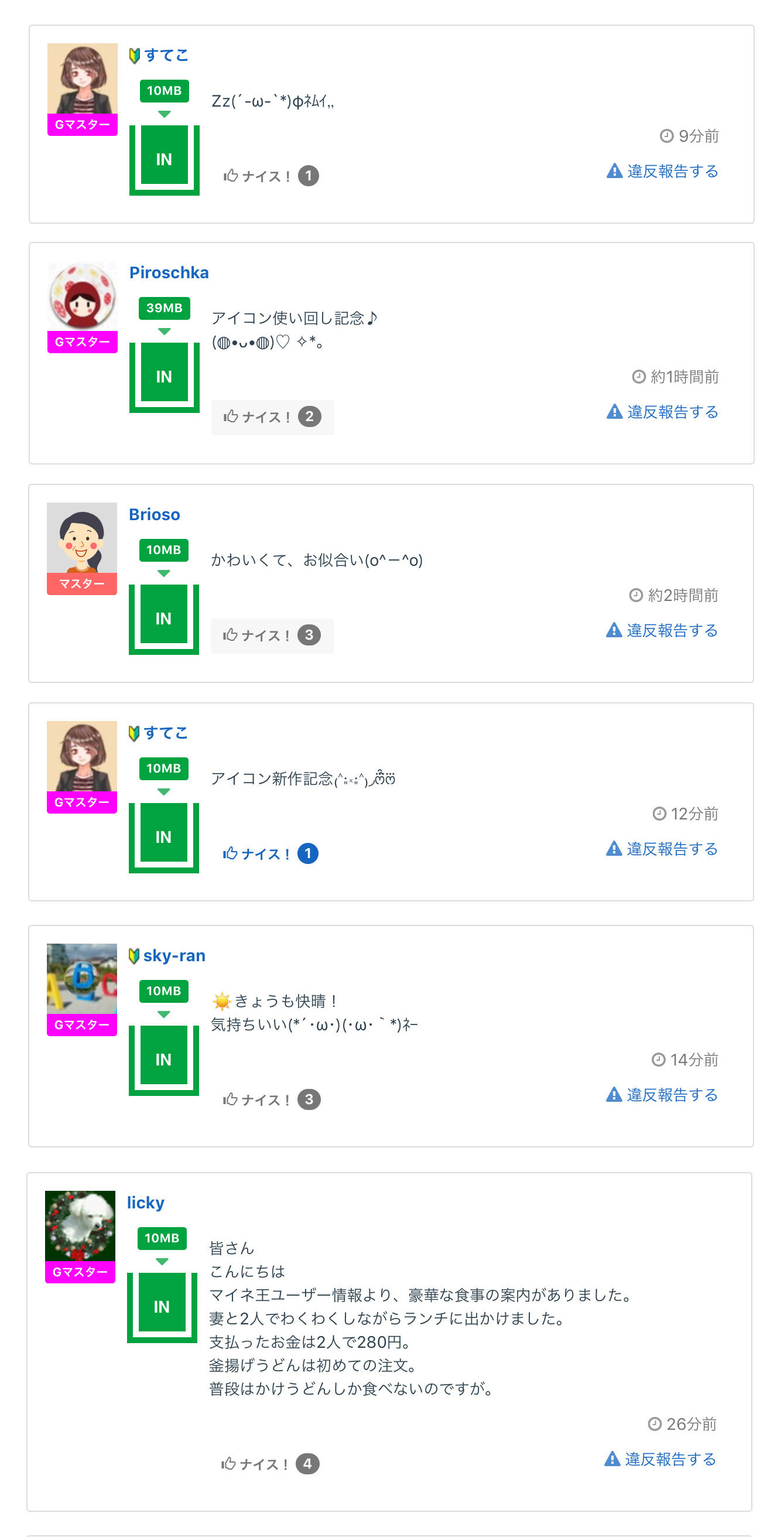Open Piroschka's user profile name link

pos(169,273)
